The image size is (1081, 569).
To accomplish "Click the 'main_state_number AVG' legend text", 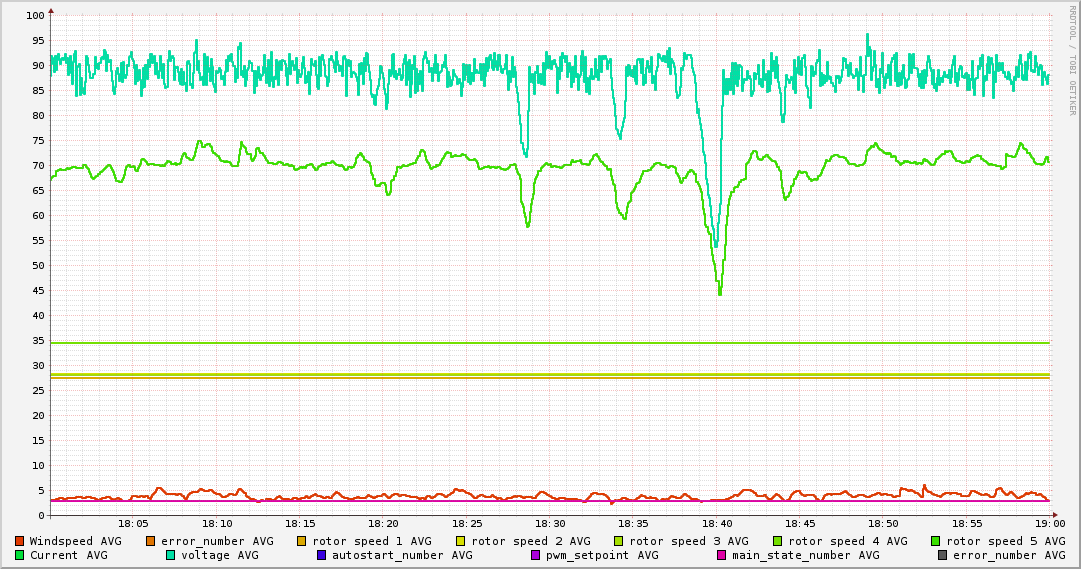I will tap(806, 555).
